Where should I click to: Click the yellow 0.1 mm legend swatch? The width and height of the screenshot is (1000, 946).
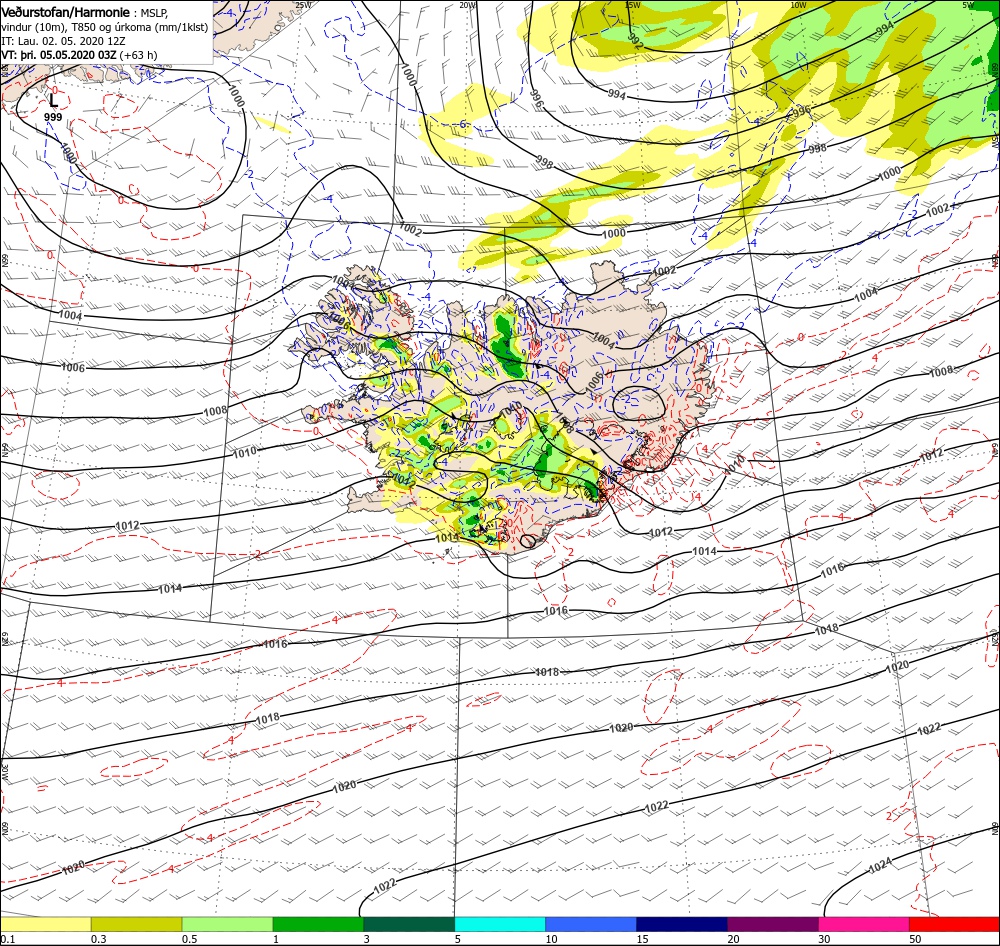point(46,924)
